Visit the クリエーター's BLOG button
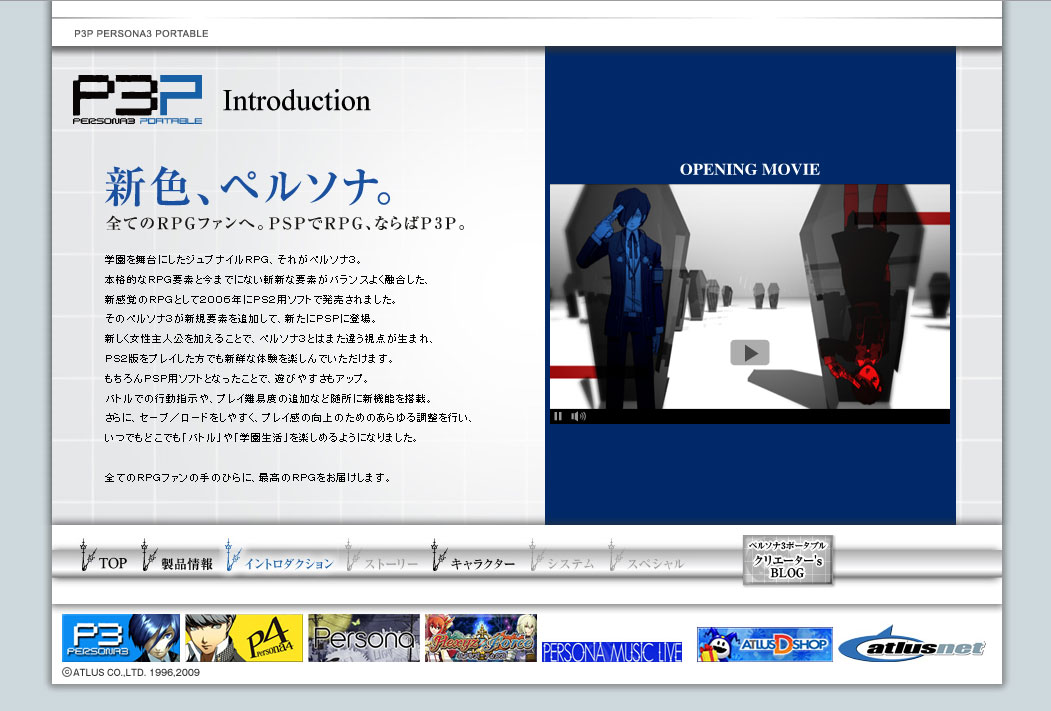Screen dimensions: 1051x711 (788, 560)
